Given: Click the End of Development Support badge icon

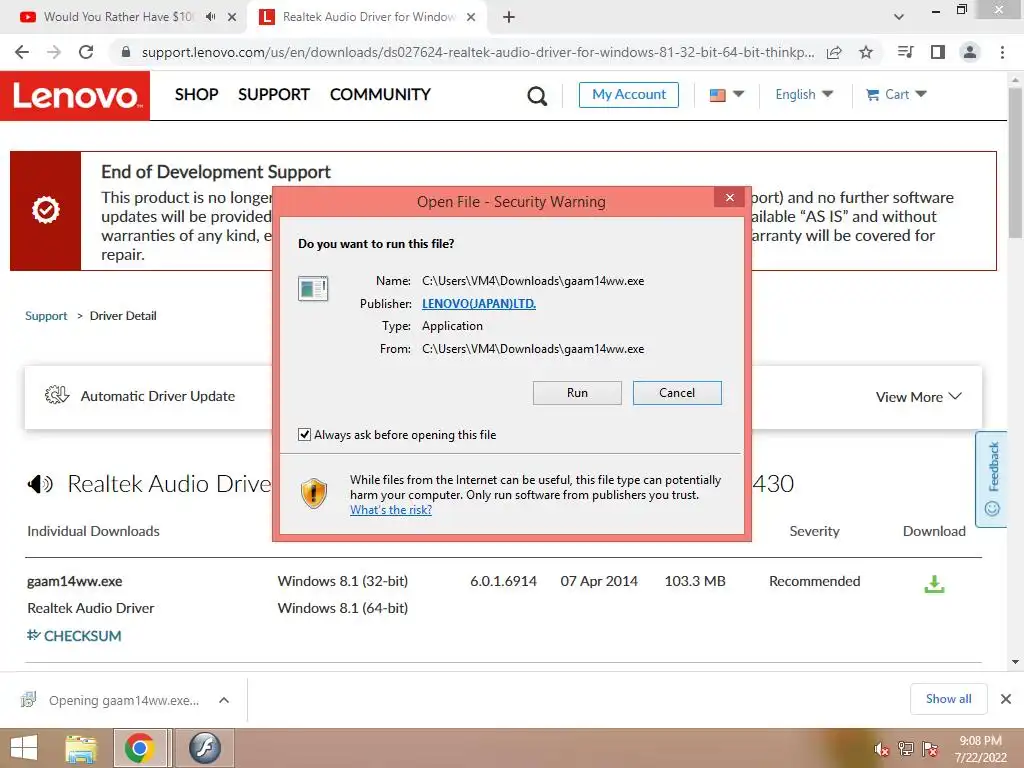Looking at the screenshot, I should click(x=46, y=210).
